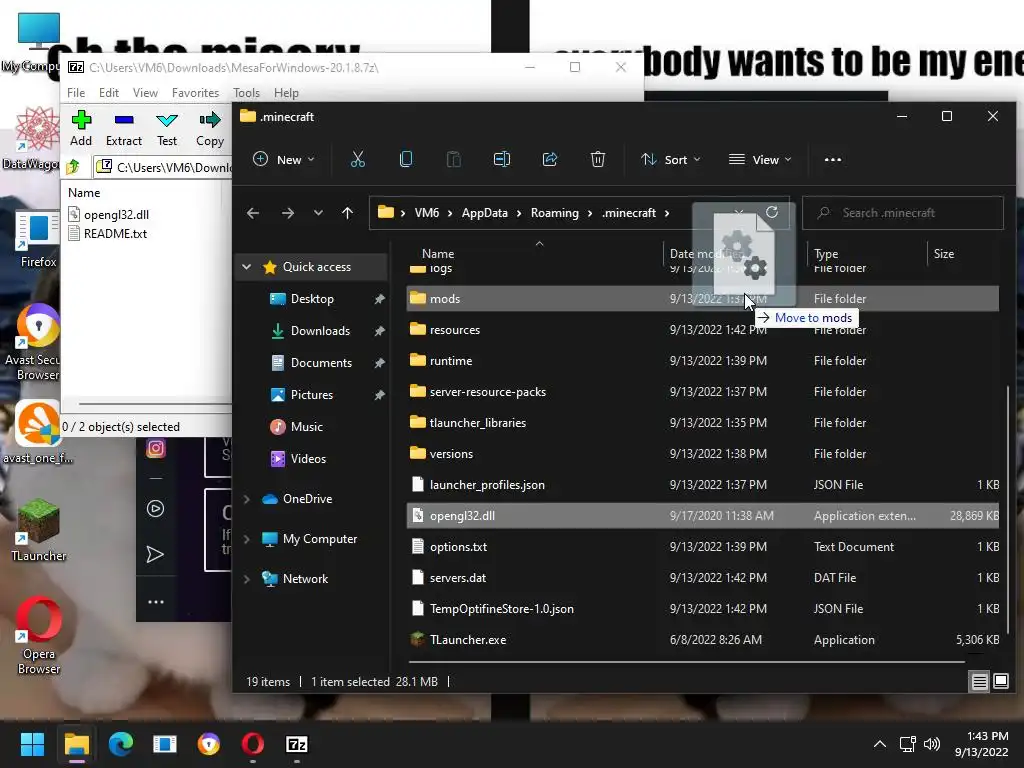Click the 7-Zip Copy button
This screenshot has width=1024, height=768.
[210, 128]
